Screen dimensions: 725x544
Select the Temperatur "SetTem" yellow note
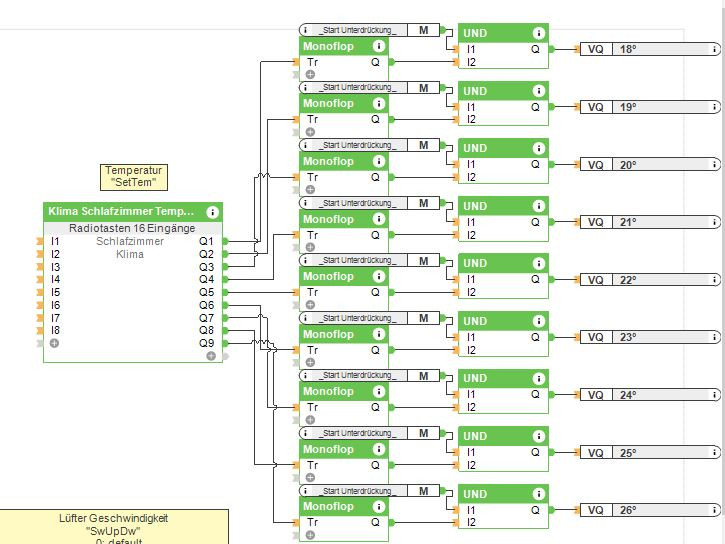tap(135, 176)
